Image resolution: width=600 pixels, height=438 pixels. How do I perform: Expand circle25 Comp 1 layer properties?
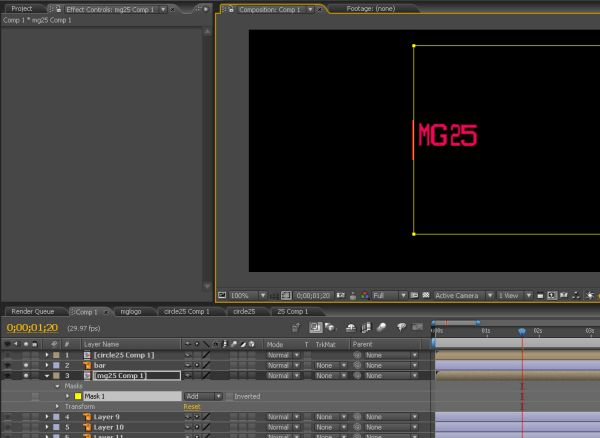tap(47, 355)
